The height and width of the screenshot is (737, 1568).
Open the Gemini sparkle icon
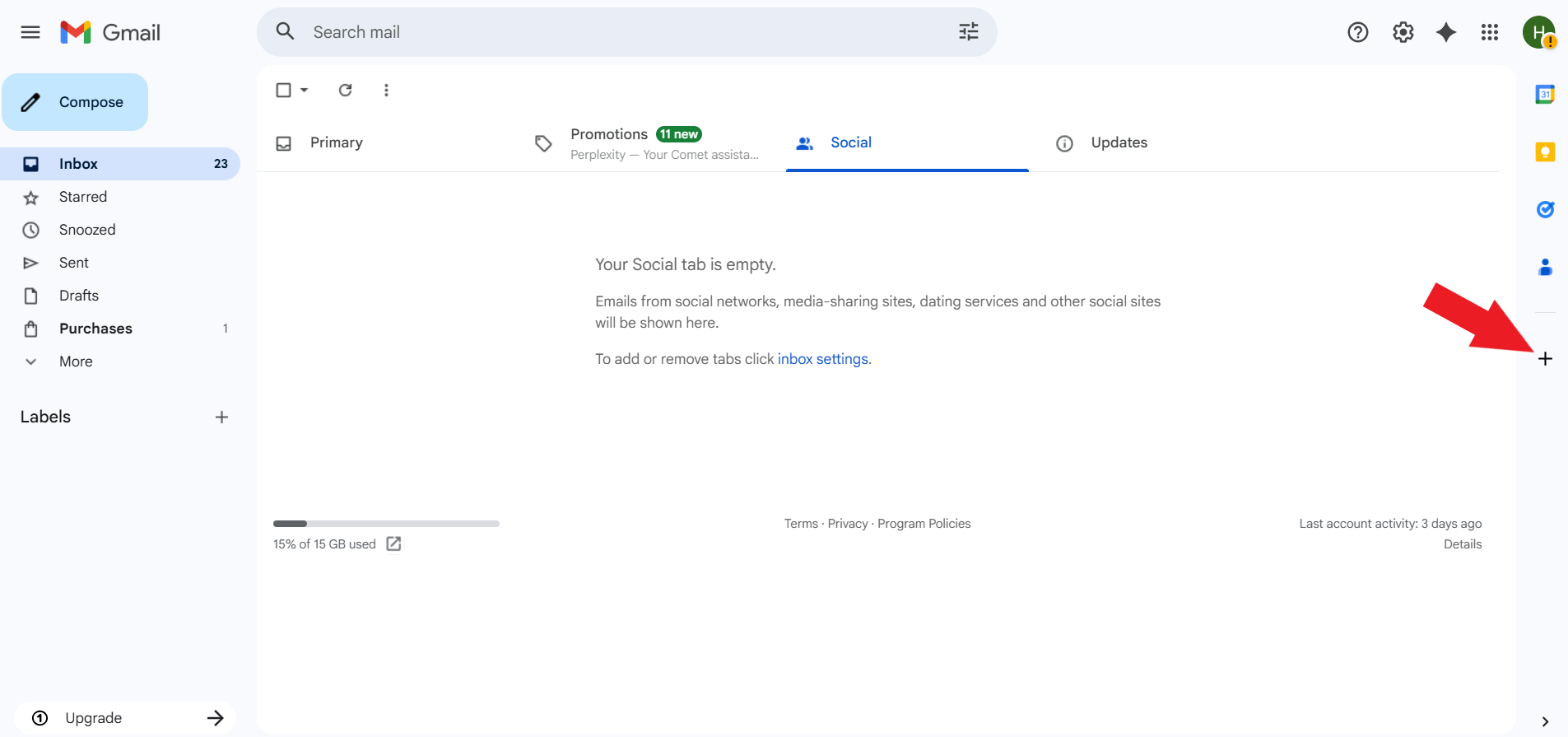[x=1446, y=32]
